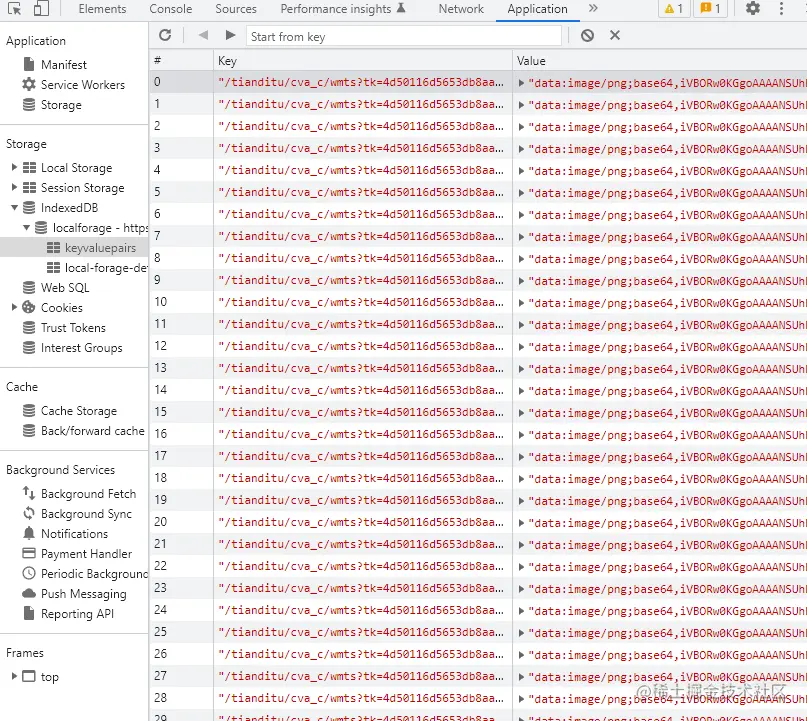This screenshot has width=807, height=721.
Task: Click the # column header
Action: pyautogui.click(x=181, y=61)
